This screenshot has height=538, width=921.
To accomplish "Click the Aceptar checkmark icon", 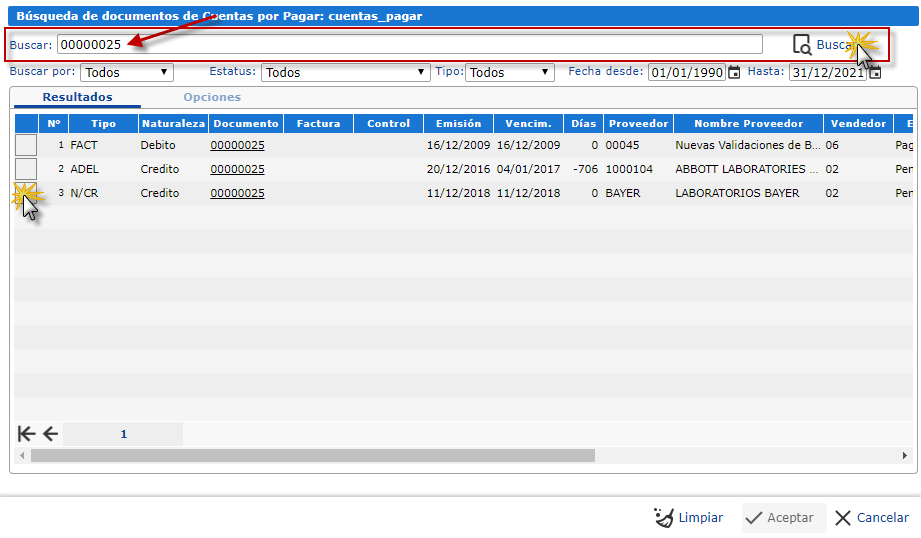I will (754, 517).
